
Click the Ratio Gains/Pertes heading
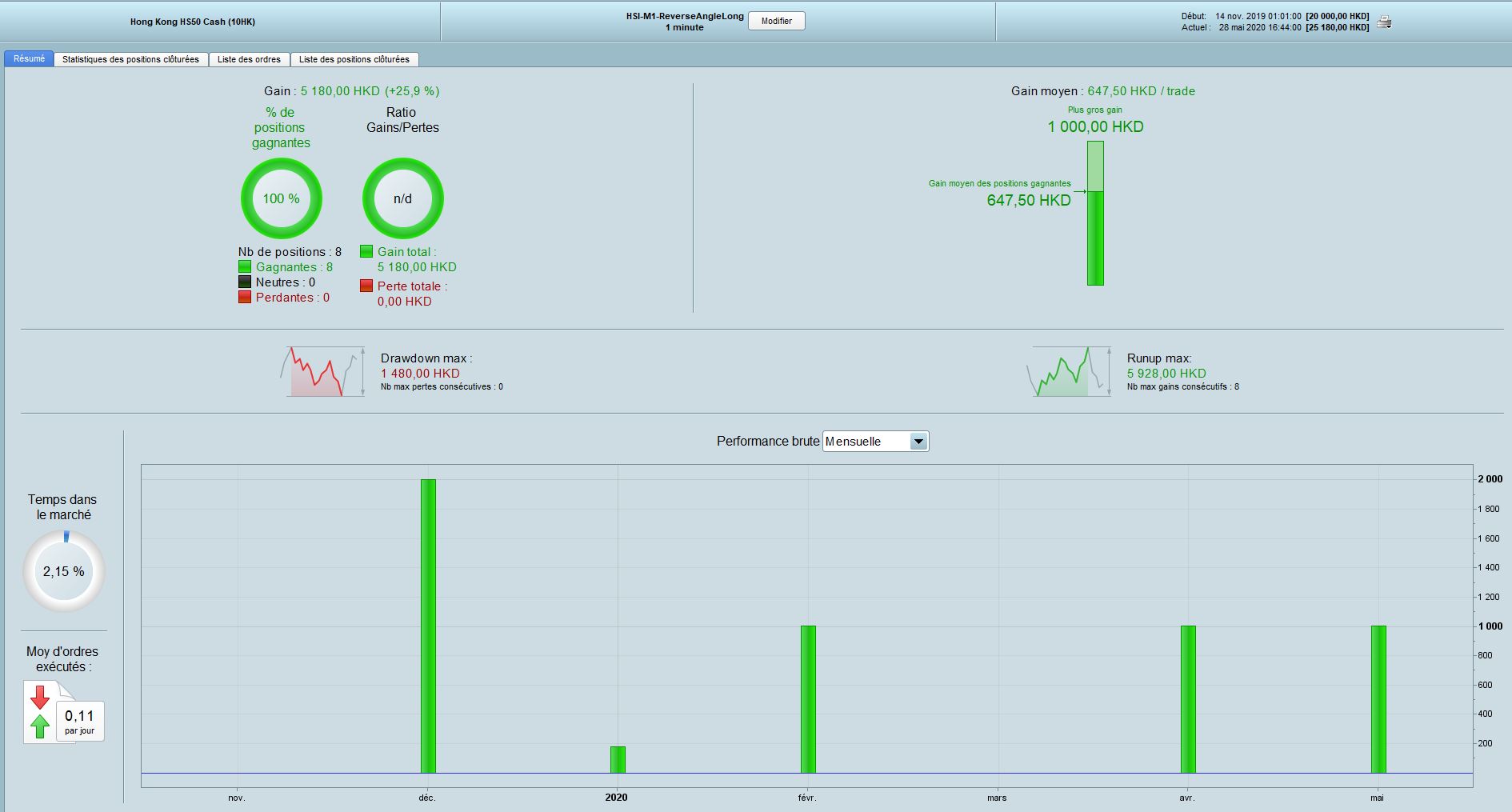tap(402, 120)
